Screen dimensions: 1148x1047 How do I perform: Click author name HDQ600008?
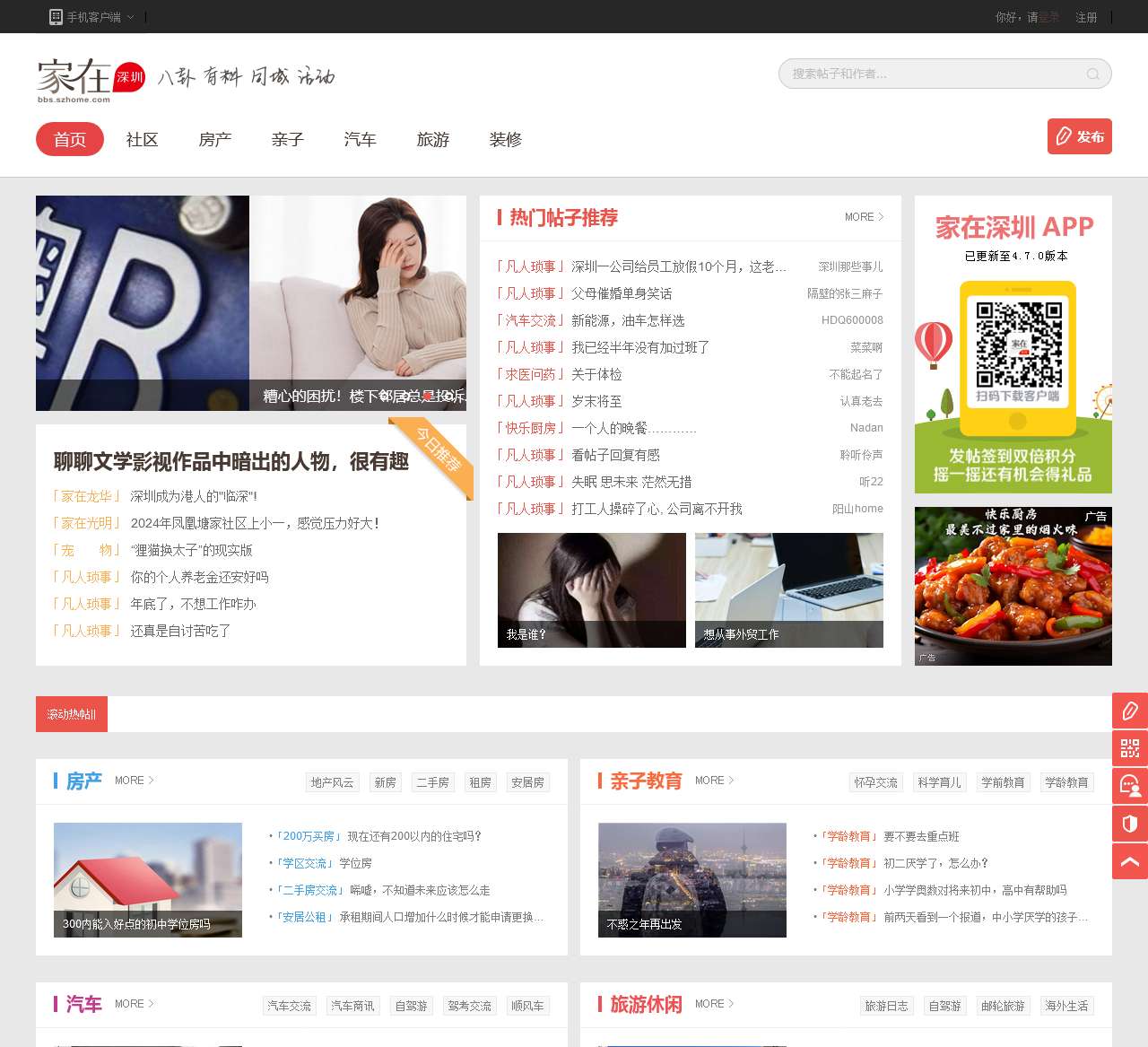click(x=852, y=320)
